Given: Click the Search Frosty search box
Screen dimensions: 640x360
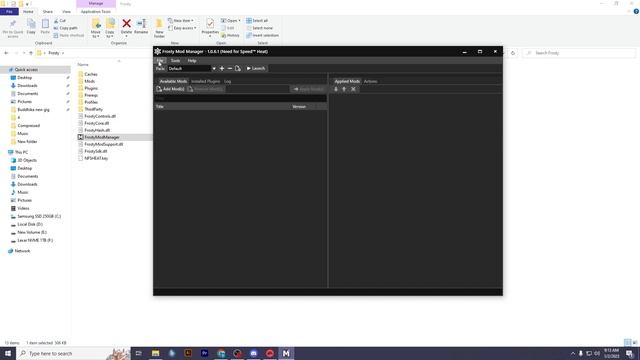Looking at the screenshot, I should (579, 53).
